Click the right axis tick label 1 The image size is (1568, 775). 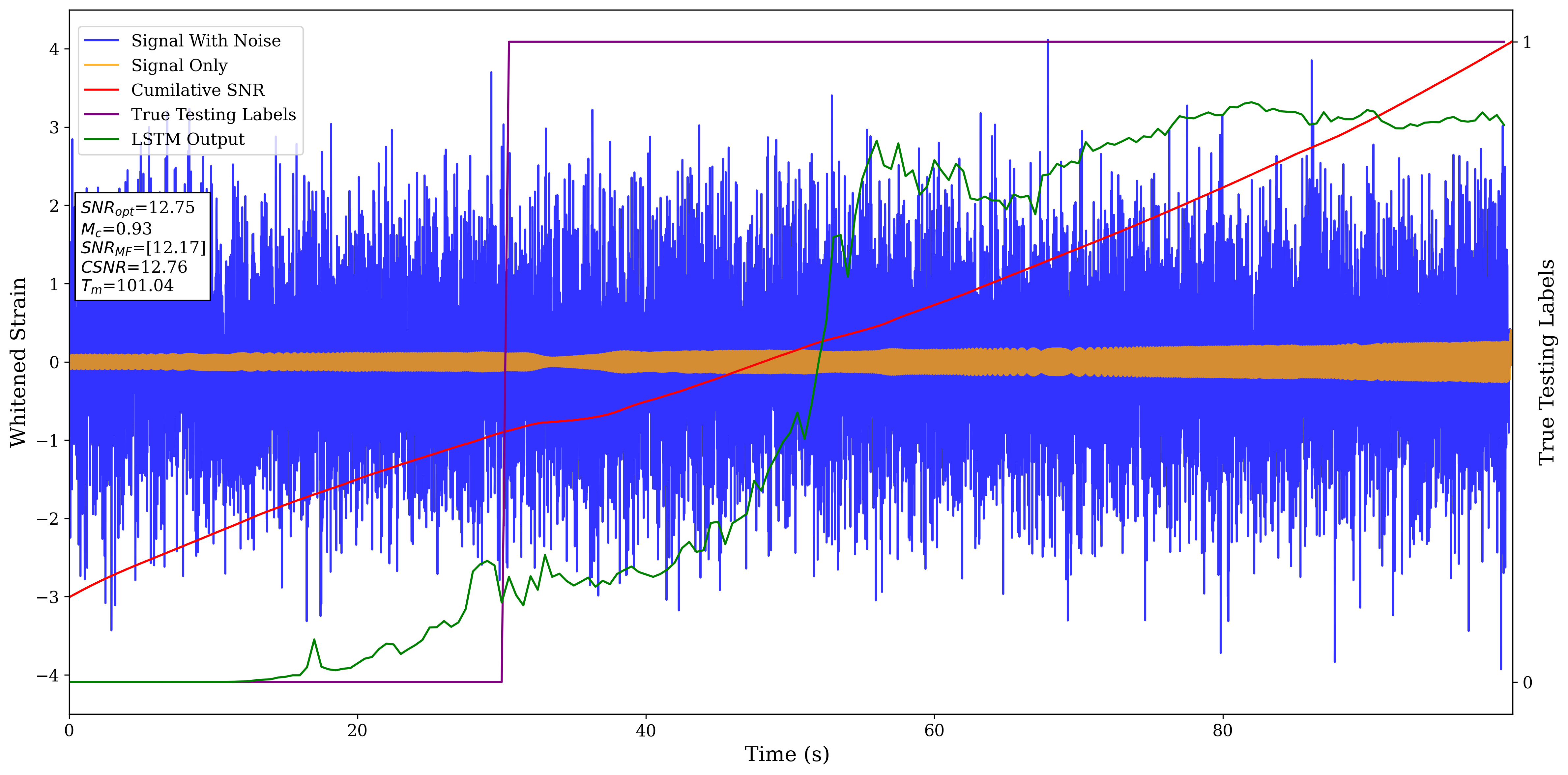coord(1526,42)
